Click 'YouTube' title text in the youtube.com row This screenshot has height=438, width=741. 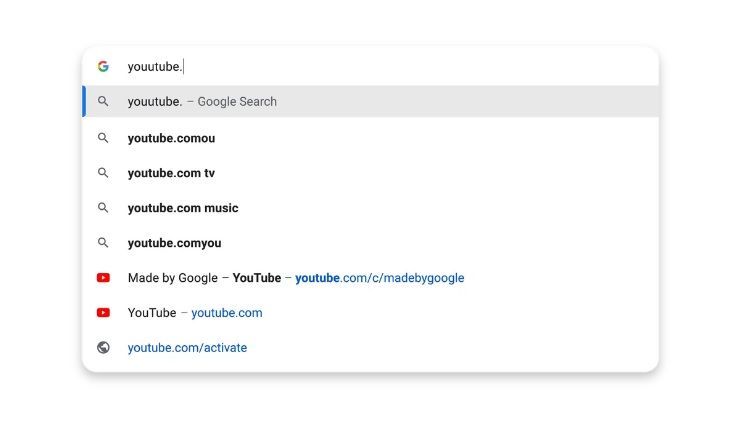(x=152, y=313)
